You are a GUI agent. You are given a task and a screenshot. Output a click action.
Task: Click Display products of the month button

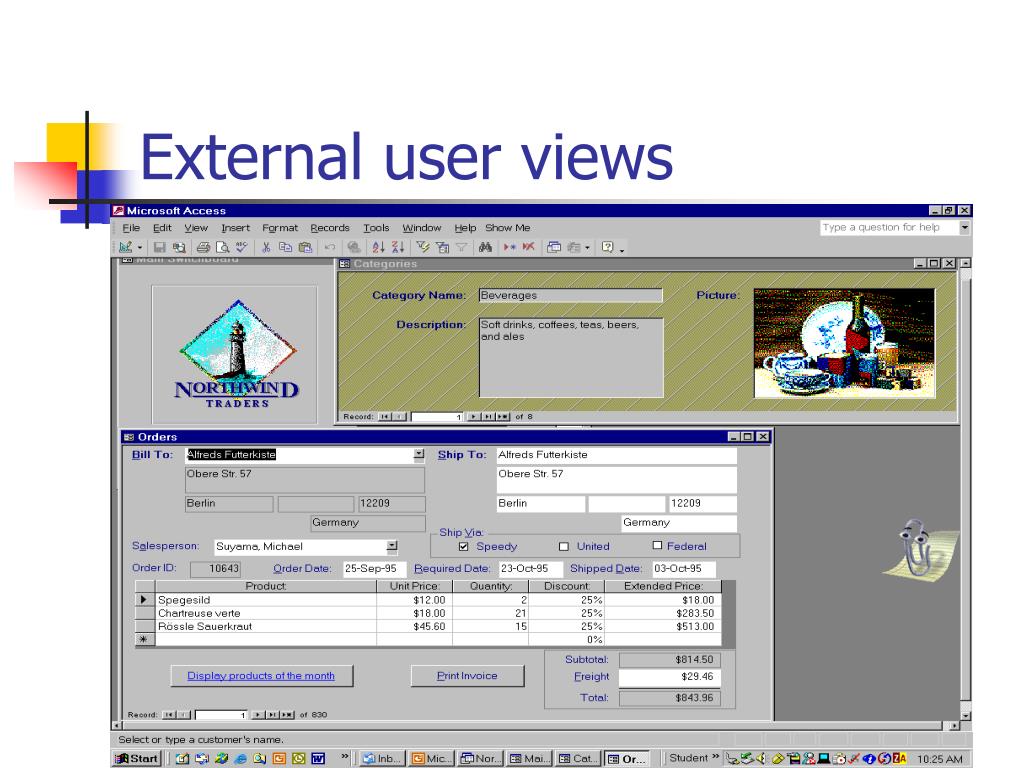tap(261, 676)
